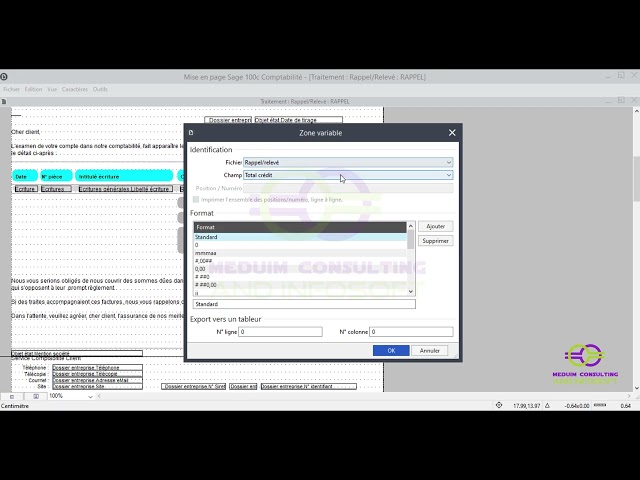Click the 'Dossier entreprise N° identifiant' field

[x=309, y=386]
